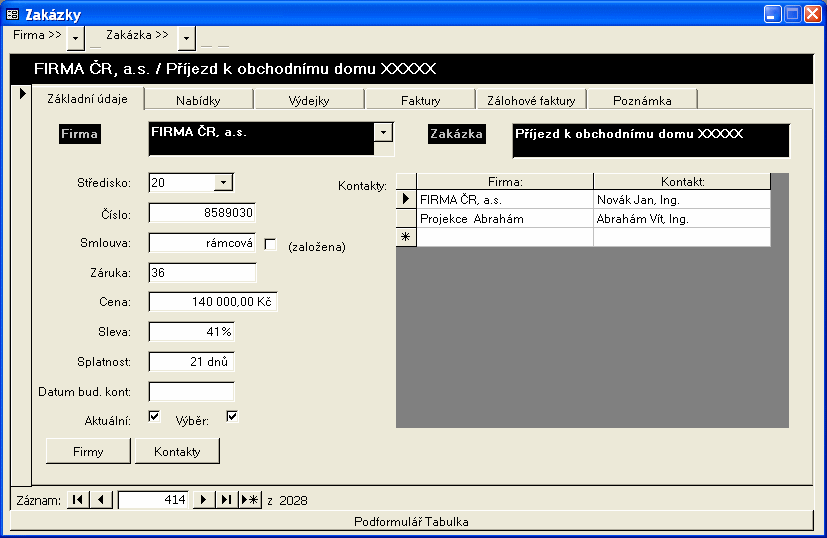827x538 pixels.
Task: Uncheck the Aktuální checkbox
Action: (154, 417)
